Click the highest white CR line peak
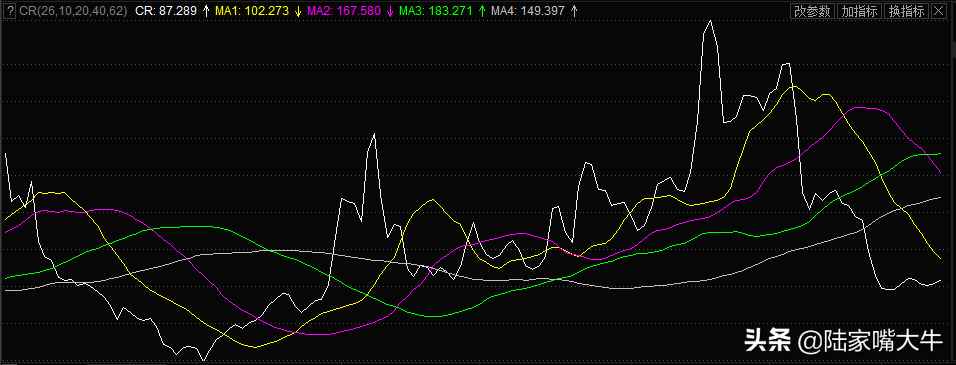The image size is (956, 365). point(710,21)
